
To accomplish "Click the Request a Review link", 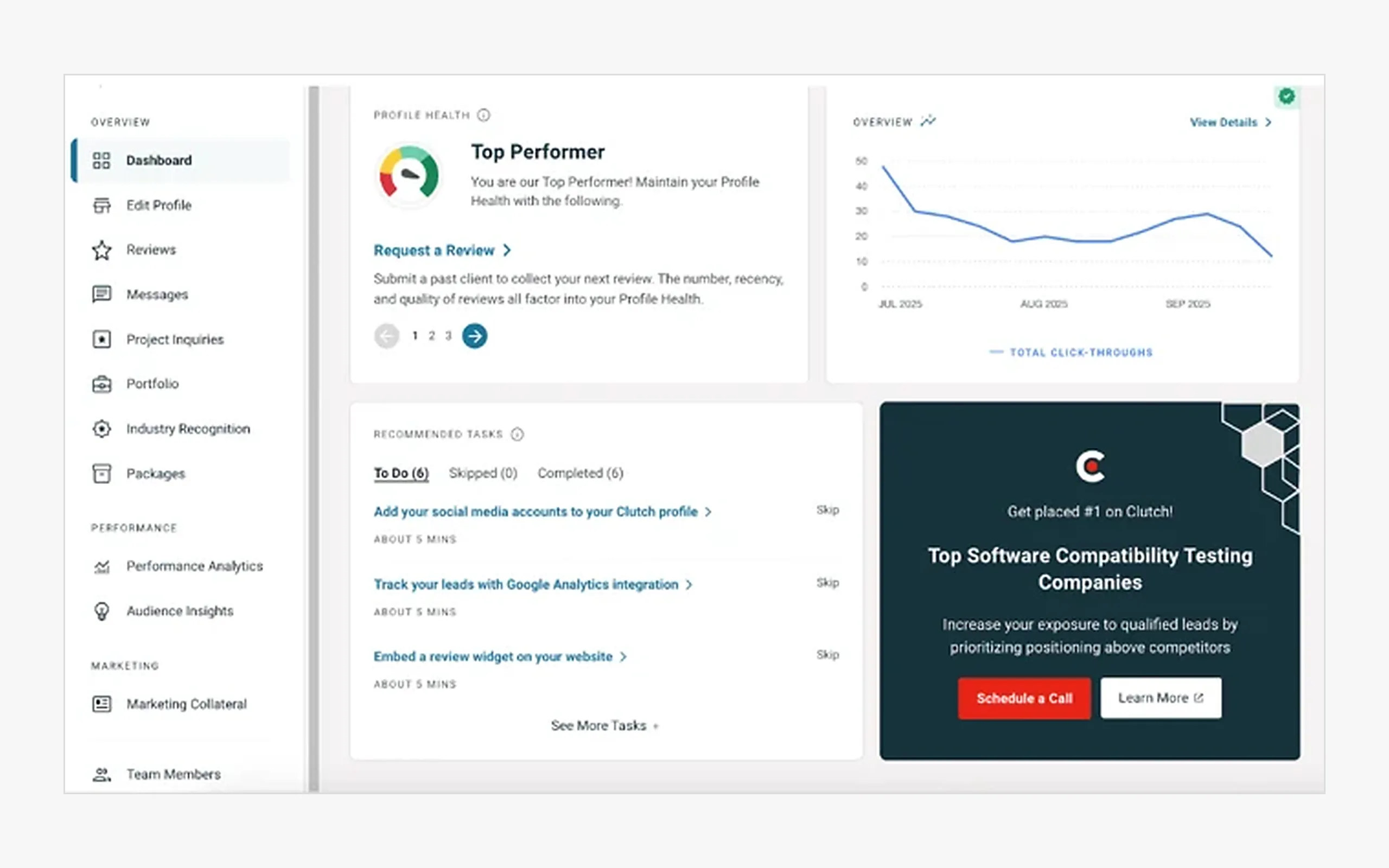I will tap(442, 250).
